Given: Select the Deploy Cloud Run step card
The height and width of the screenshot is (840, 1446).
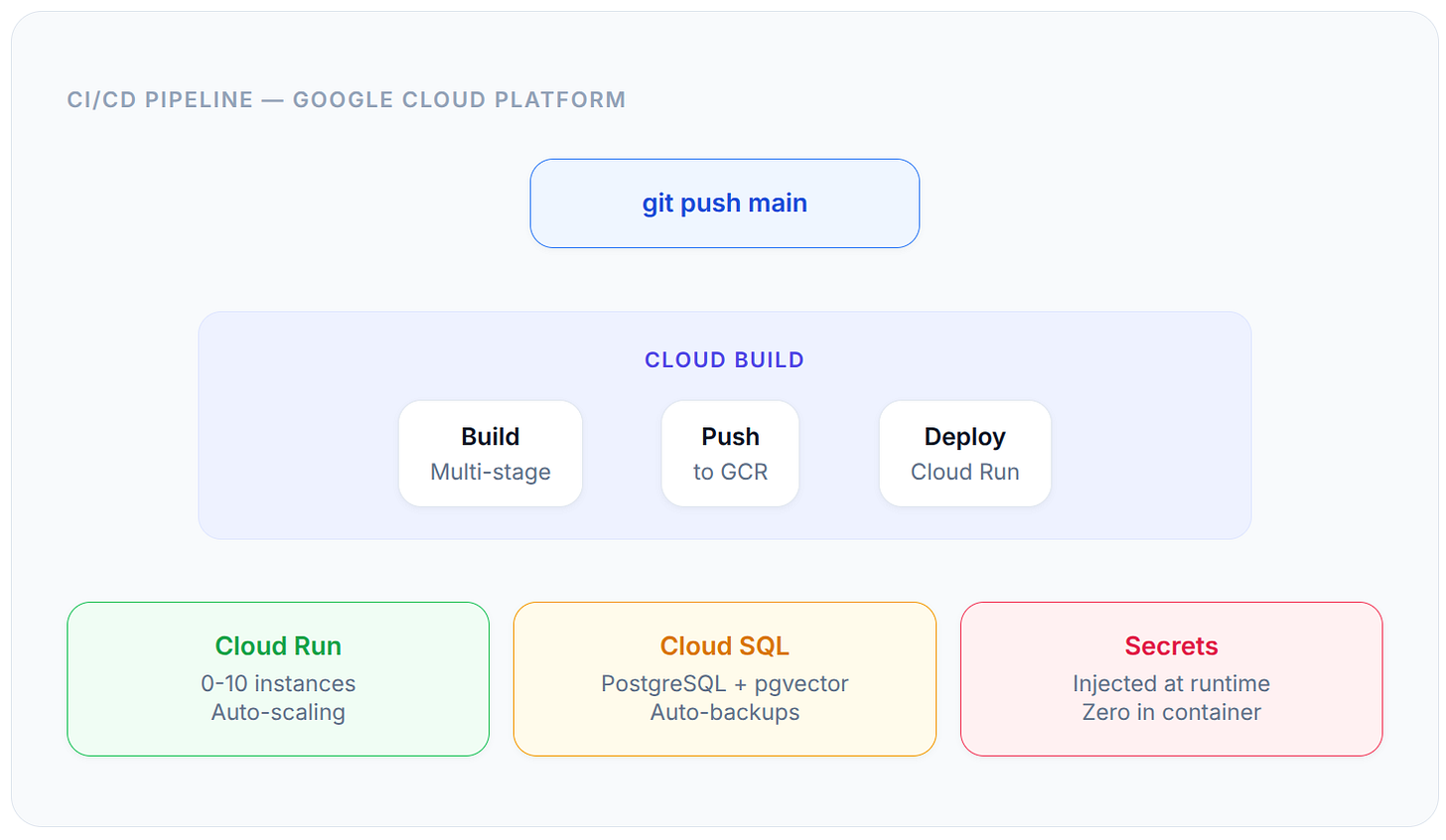Looking at the screenshot, I should click(x=964, y=454).
